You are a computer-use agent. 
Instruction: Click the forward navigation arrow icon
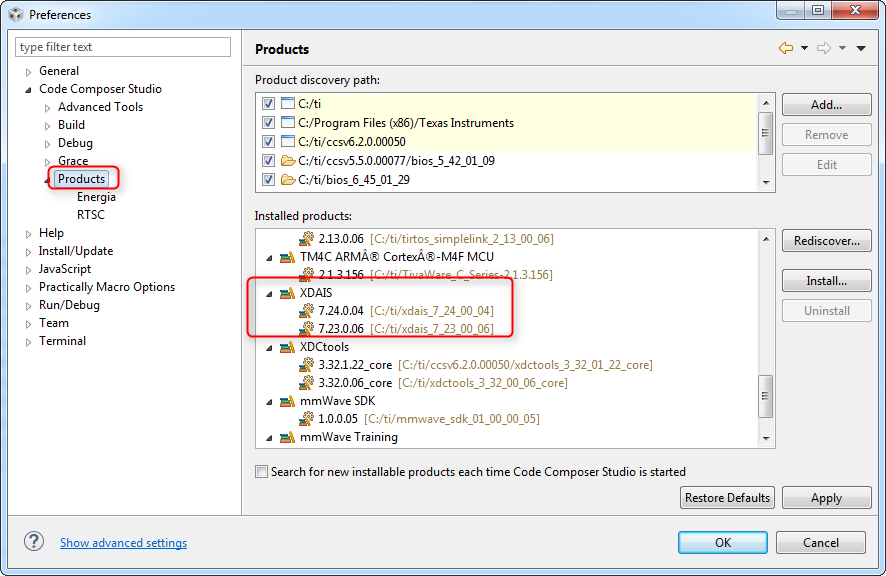click(x=824, y=48)
